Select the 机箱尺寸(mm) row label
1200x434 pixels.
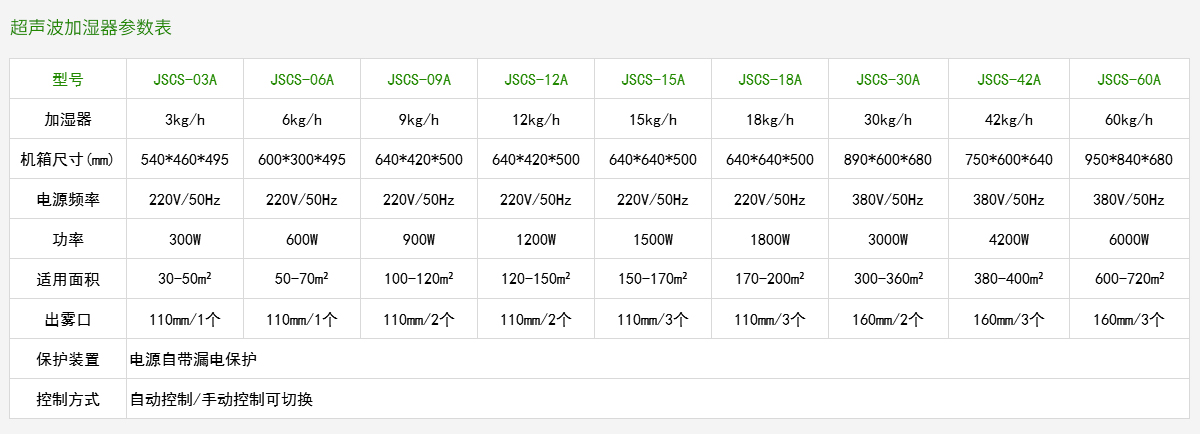point(68,160)
